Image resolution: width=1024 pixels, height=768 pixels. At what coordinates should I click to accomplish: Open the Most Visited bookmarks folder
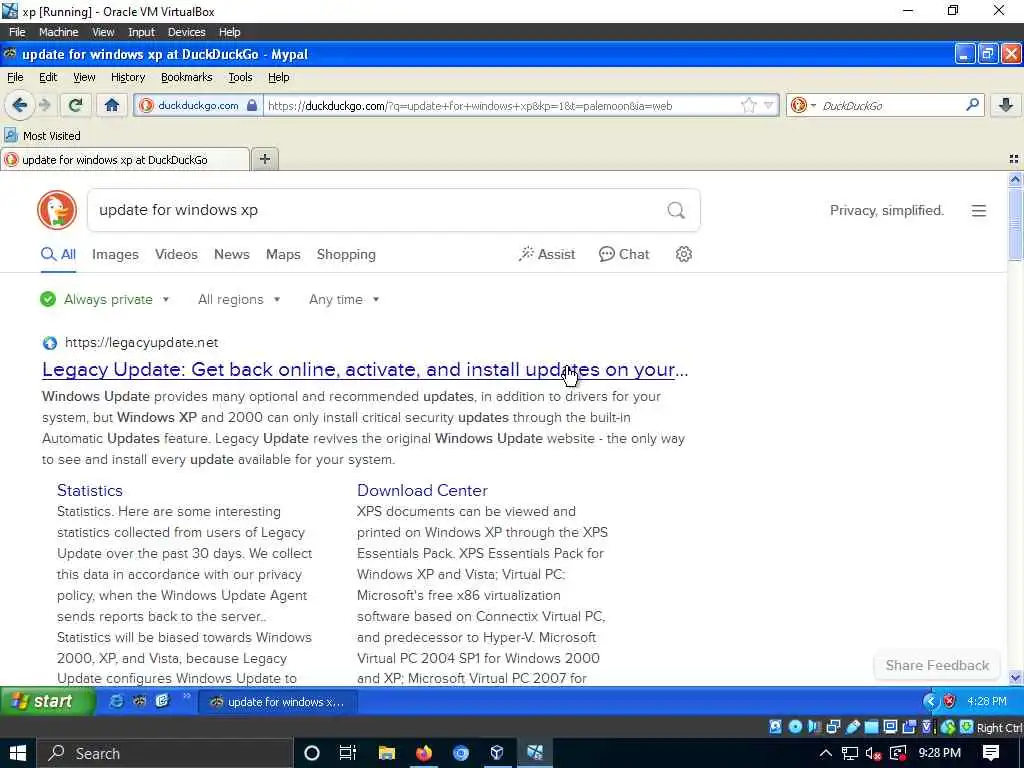(x=42, y=136)
